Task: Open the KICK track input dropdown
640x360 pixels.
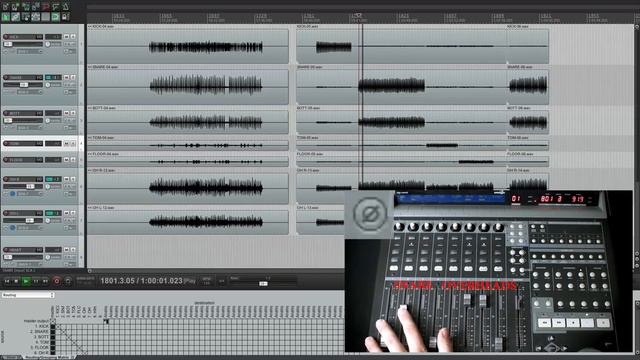Action: [x=29, y=52]
